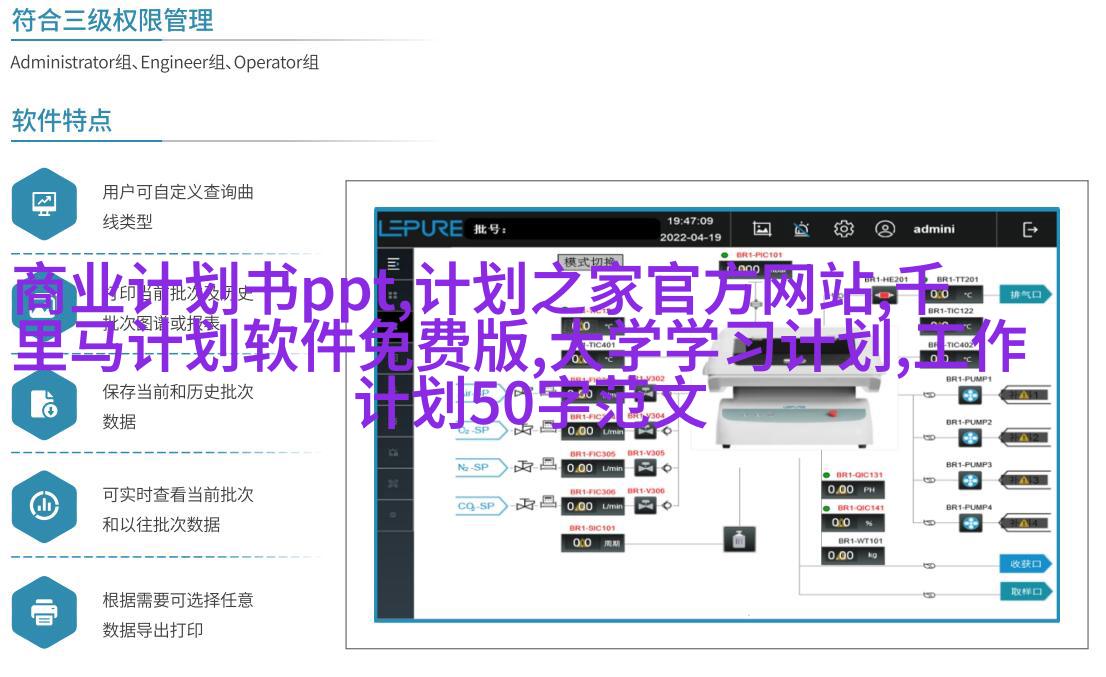The image size is (1106, 677).
Task: Toggle the BR1-V305 valve
Action: point(645,467)
